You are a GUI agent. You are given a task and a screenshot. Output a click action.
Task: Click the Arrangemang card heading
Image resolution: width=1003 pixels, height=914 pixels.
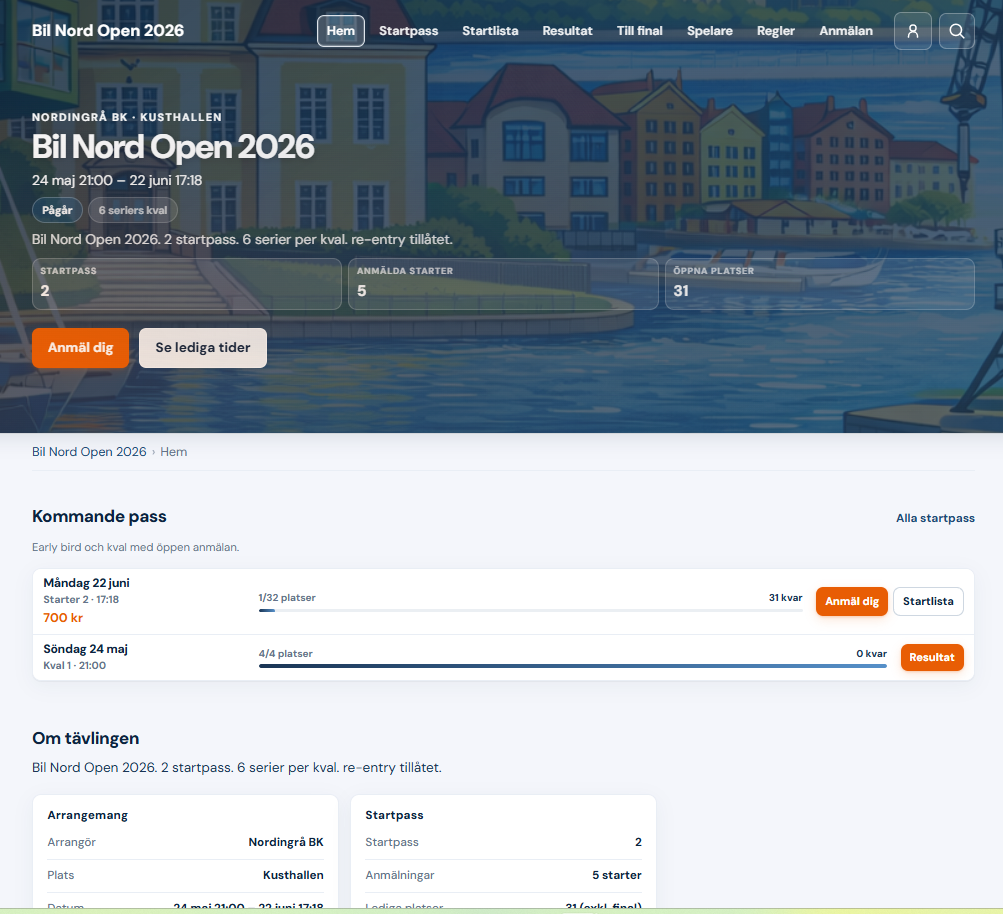click(x=88, y=815)
